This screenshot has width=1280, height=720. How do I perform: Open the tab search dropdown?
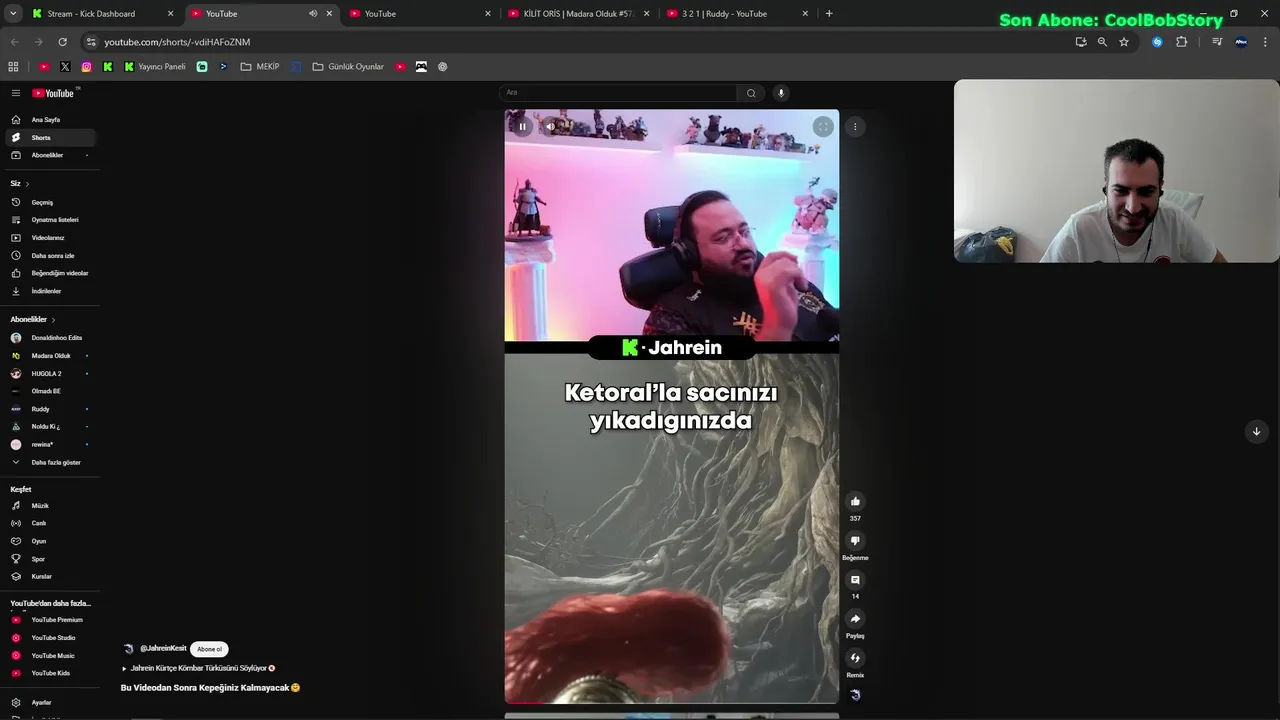point(13,14)
